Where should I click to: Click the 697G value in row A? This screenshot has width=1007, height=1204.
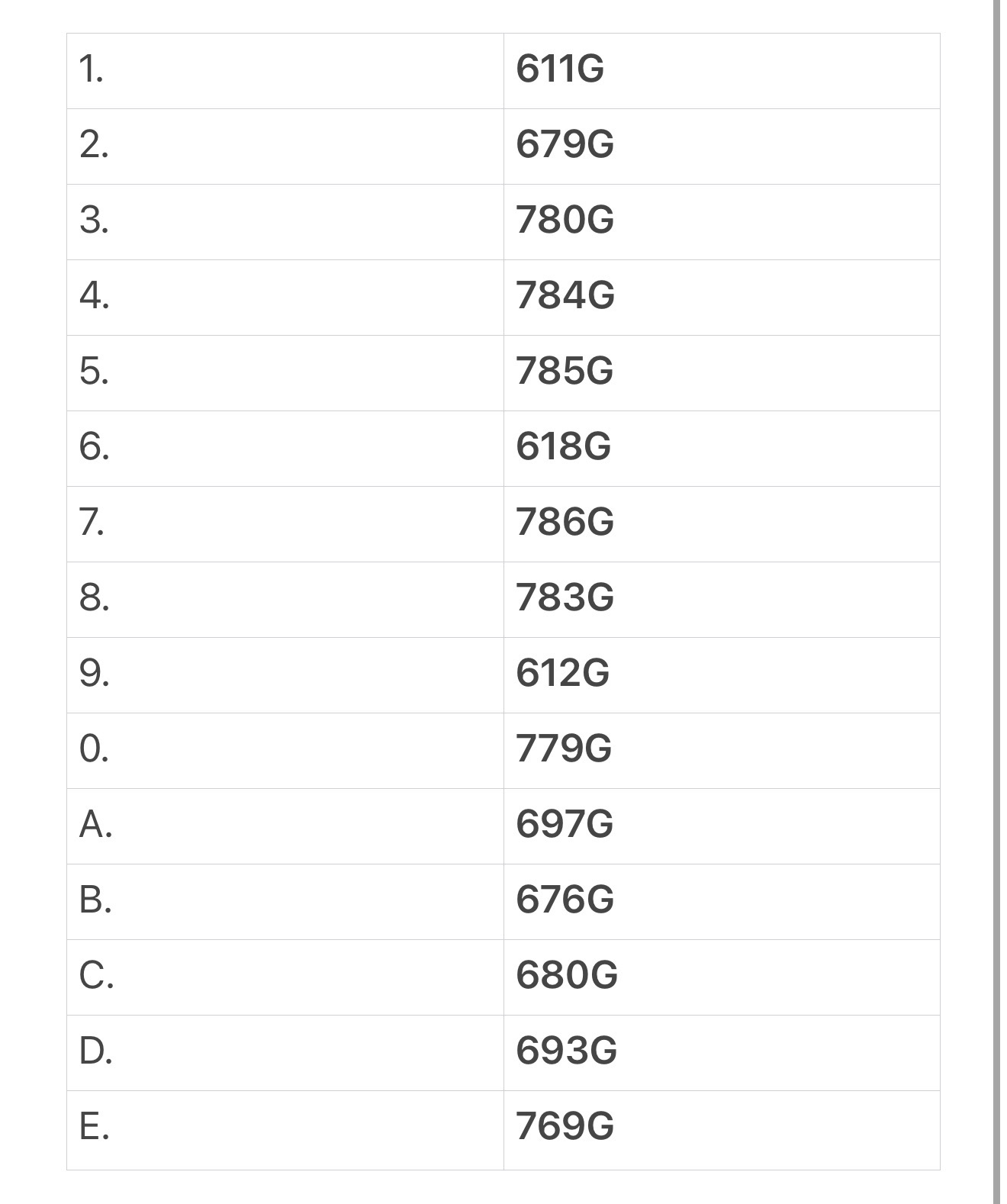tap(722, 826)
